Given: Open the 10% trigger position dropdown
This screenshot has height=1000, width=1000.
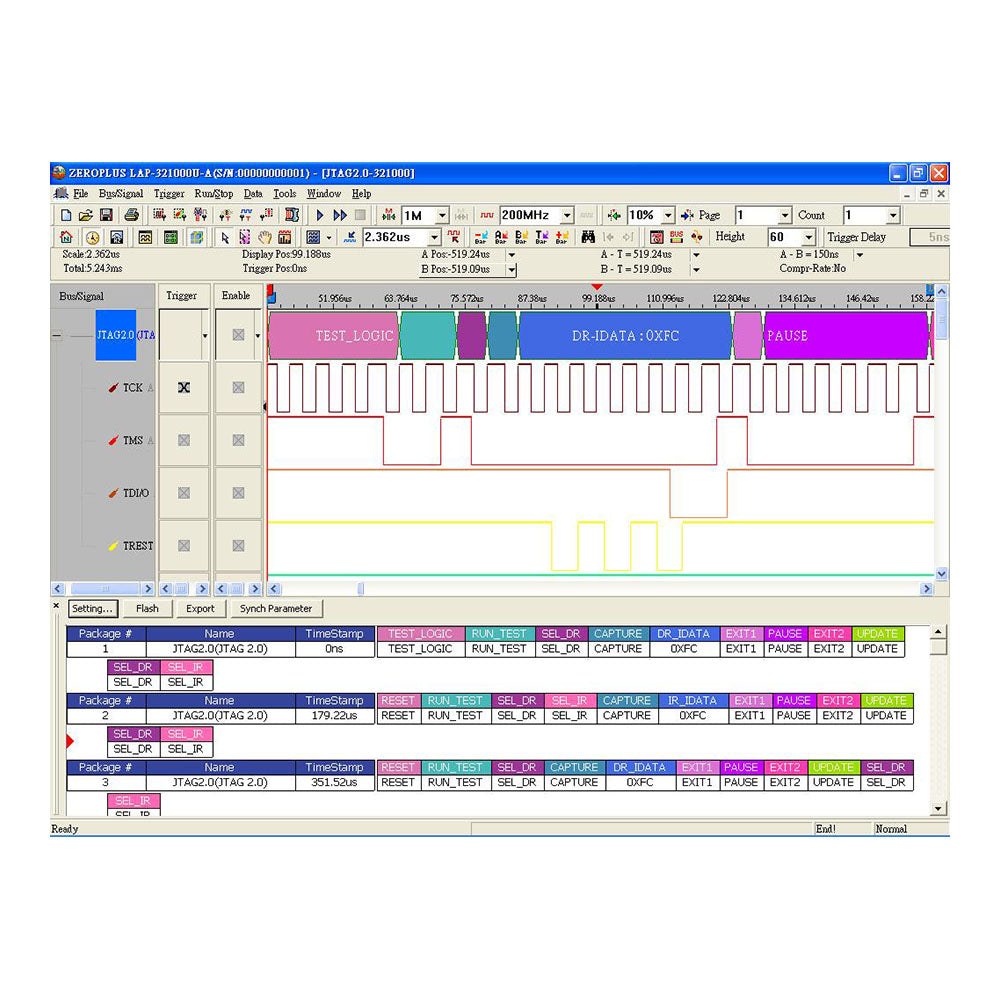Looking at the screenshot, I should pos(668,216).
